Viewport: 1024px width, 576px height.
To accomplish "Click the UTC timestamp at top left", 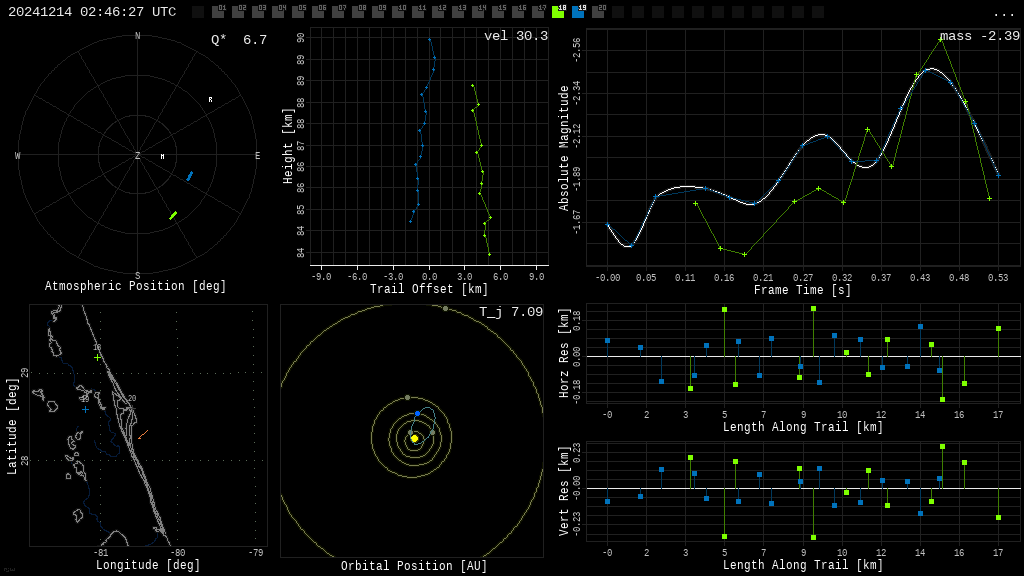I will click(92, 12).
